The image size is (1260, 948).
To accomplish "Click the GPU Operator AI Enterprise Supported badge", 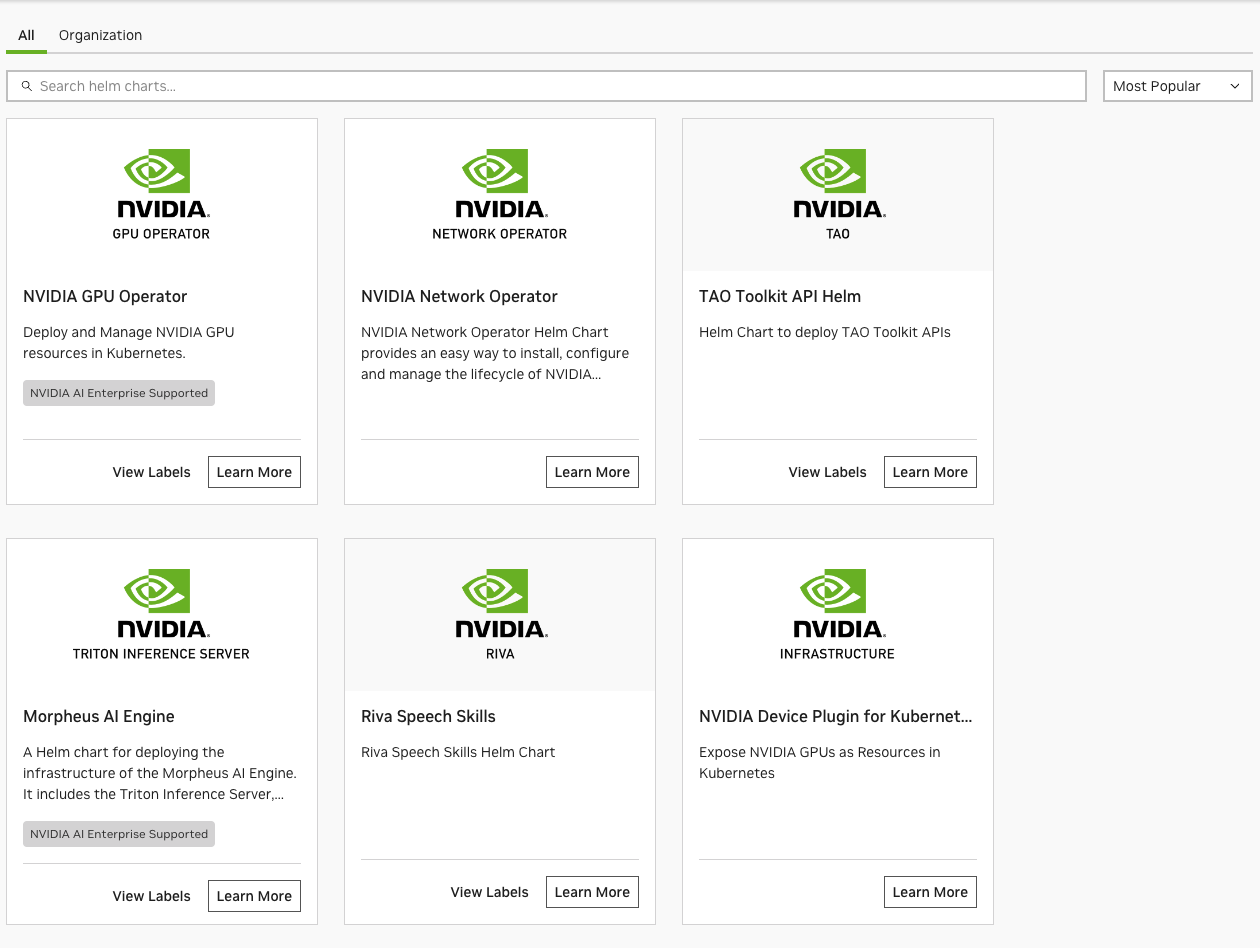I will pyautogui.click(x=119, y=393).
